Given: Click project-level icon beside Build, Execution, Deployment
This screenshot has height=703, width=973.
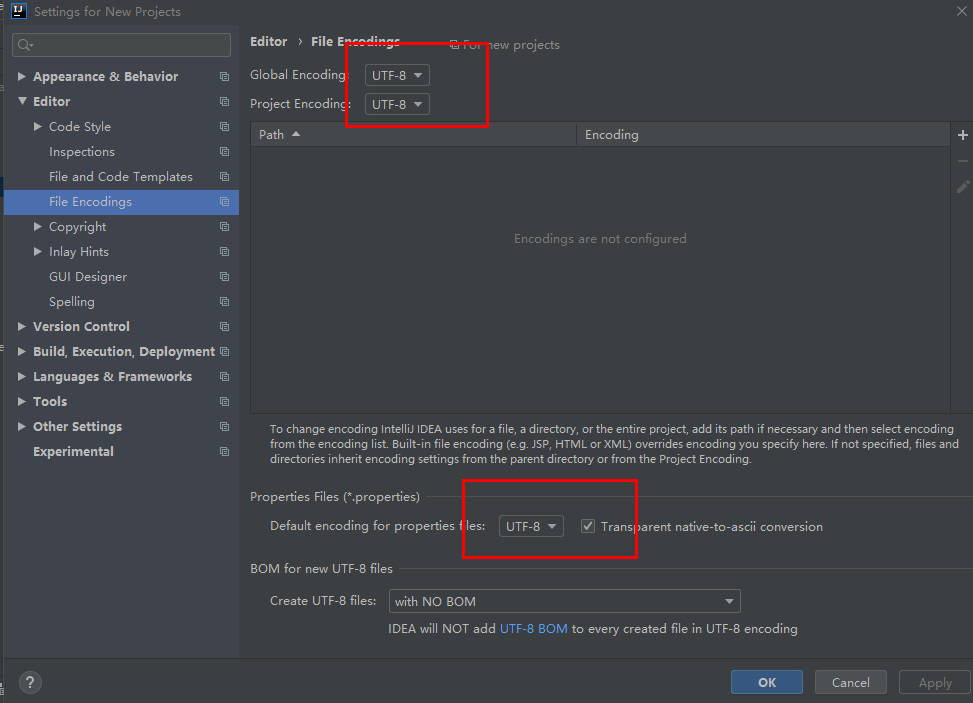Looking at the screenshot, I should (224, 352).
